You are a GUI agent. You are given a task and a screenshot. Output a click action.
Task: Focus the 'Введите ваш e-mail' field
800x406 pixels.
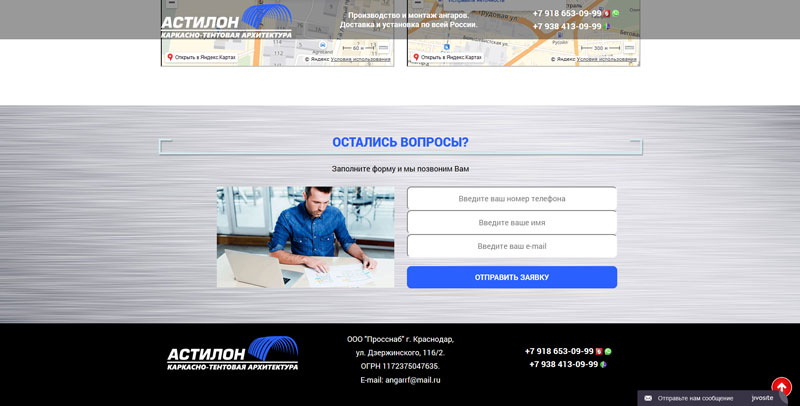[x=512, y=246]
